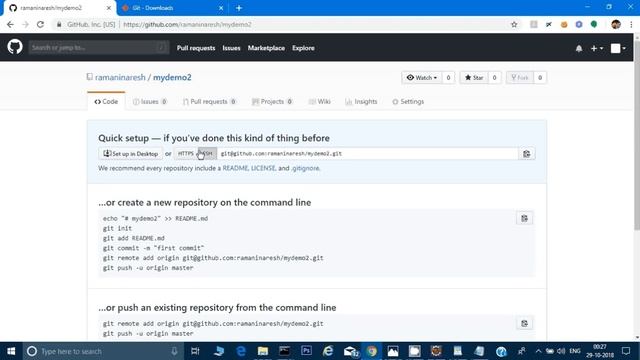Screen dimensions: 640x360
Task: Open the Chrome profile avatar
Action: point(616,24)
